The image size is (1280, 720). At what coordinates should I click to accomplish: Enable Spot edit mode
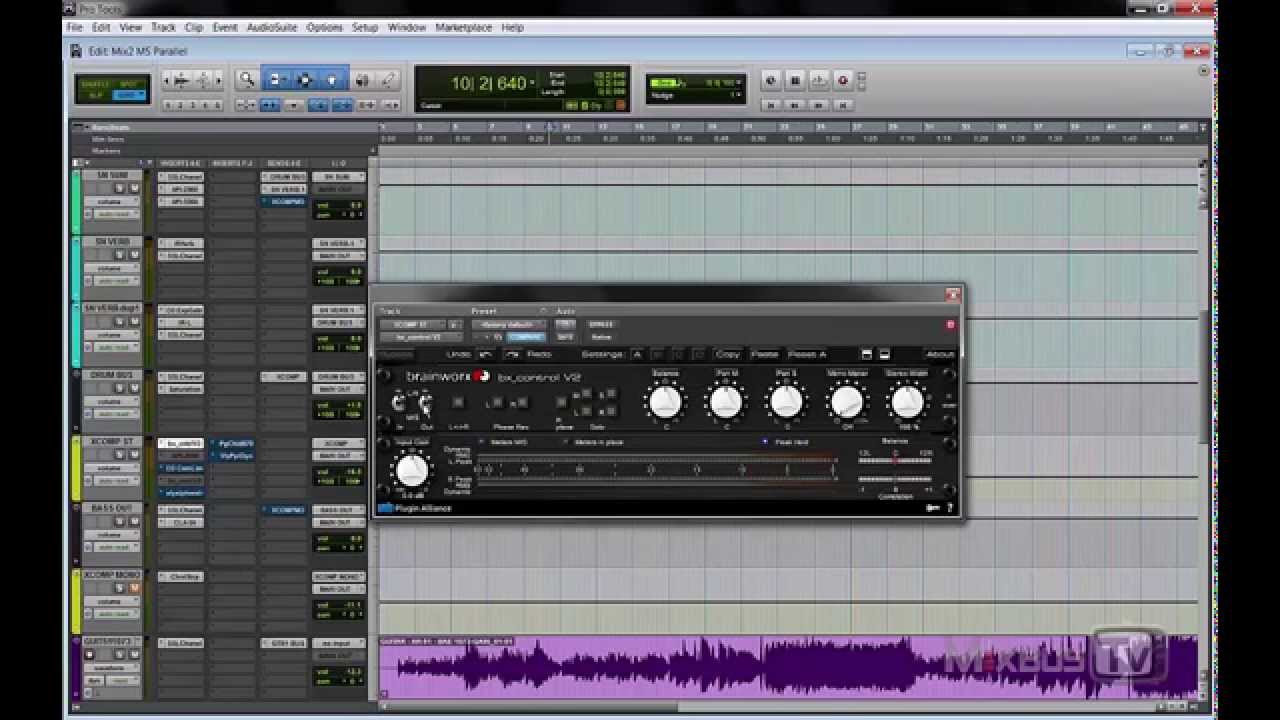pos(130,84)
